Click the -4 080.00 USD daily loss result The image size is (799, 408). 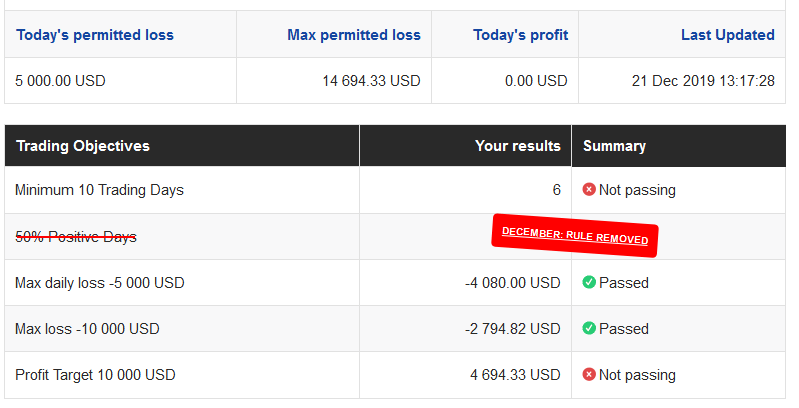pyautogui.click(x=512, y=283)
